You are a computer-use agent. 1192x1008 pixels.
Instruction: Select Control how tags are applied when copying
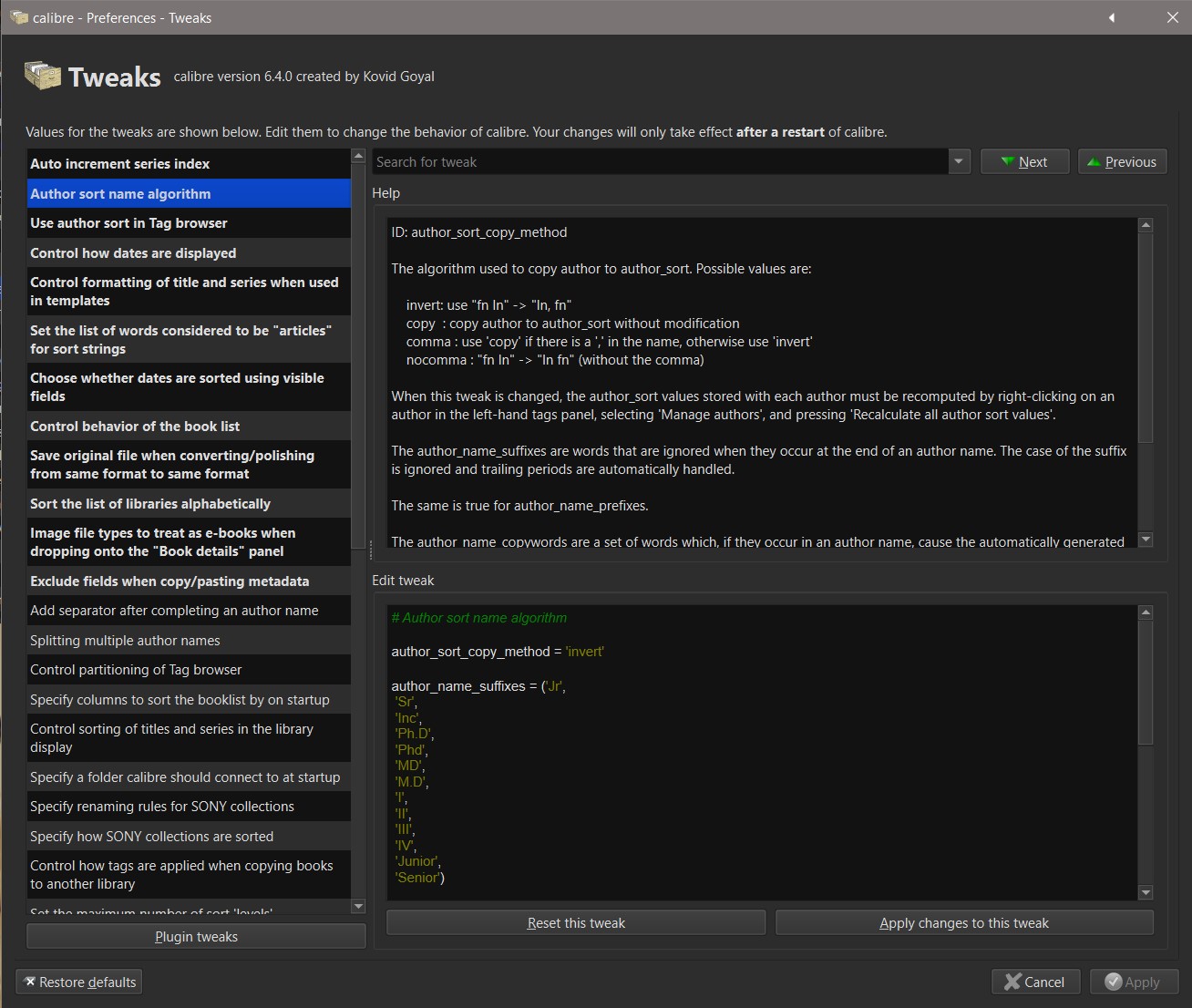189,875
